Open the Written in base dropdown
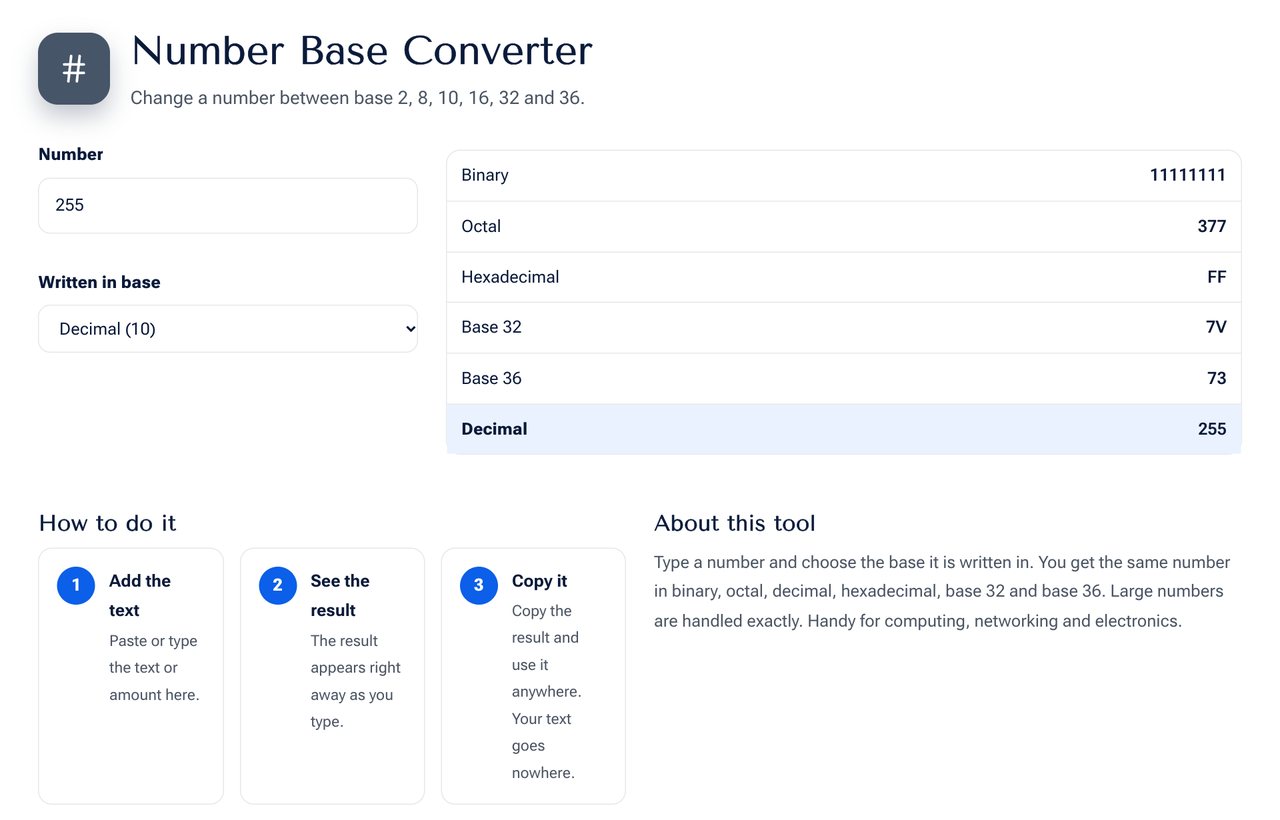The image size is (1280, 820). tap(228, 329)
